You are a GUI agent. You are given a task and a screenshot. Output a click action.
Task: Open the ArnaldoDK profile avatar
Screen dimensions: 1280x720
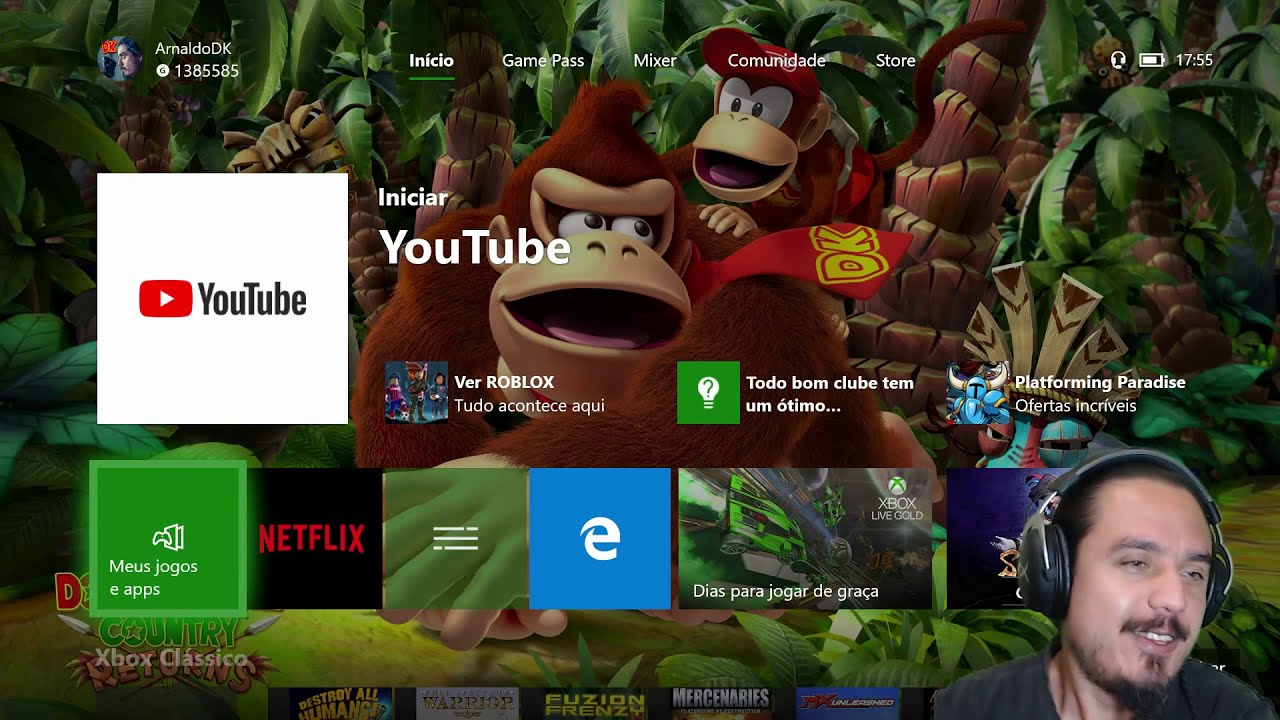(120, 60)
